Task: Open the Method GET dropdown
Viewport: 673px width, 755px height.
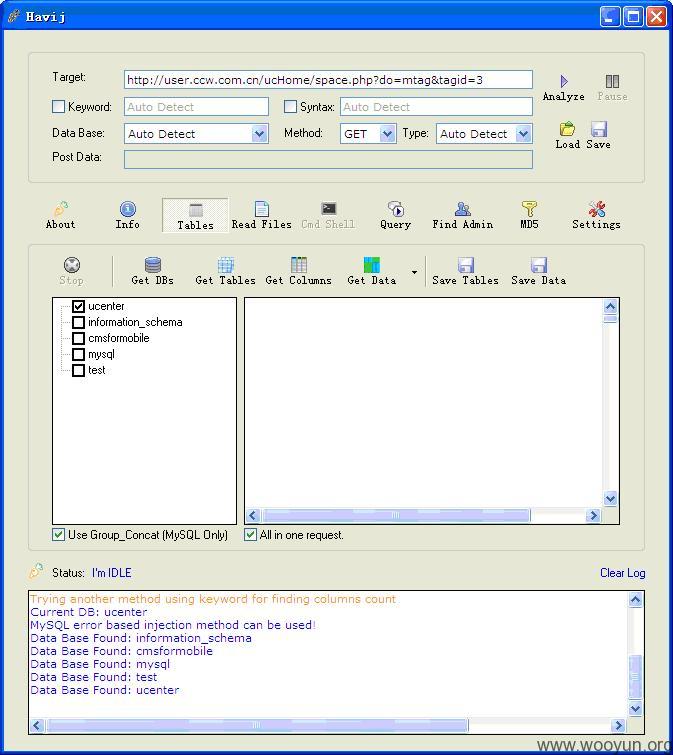Action: [x=387, y=133]
